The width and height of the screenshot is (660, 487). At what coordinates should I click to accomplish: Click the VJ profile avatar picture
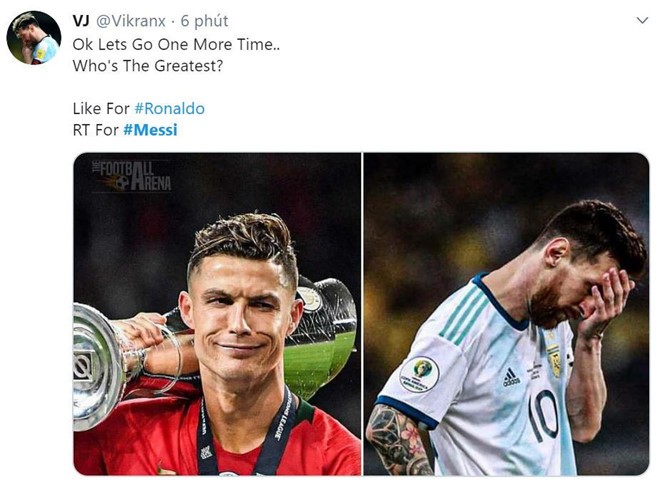click(x=33, y=38)
